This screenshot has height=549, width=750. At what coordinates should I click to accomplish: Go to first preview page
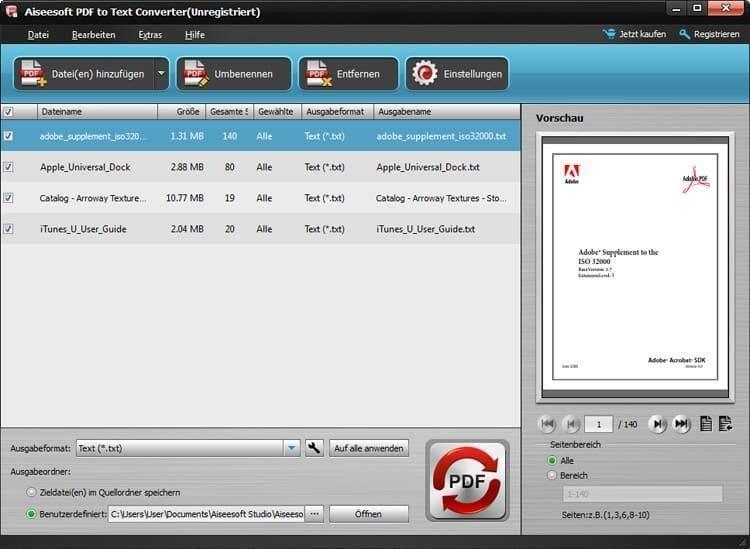[x=547, y=424]
